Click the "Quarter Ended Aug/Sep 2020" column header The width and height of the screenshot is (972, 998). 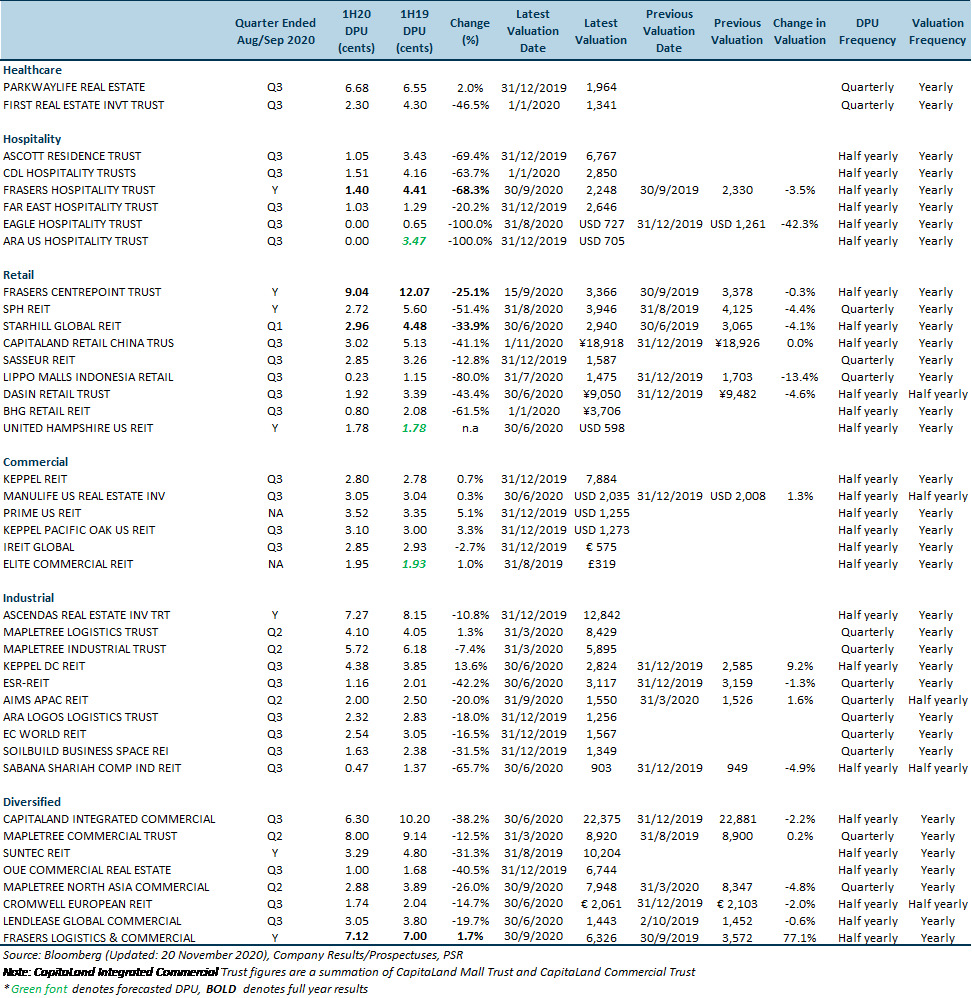(x=276, y=31)
